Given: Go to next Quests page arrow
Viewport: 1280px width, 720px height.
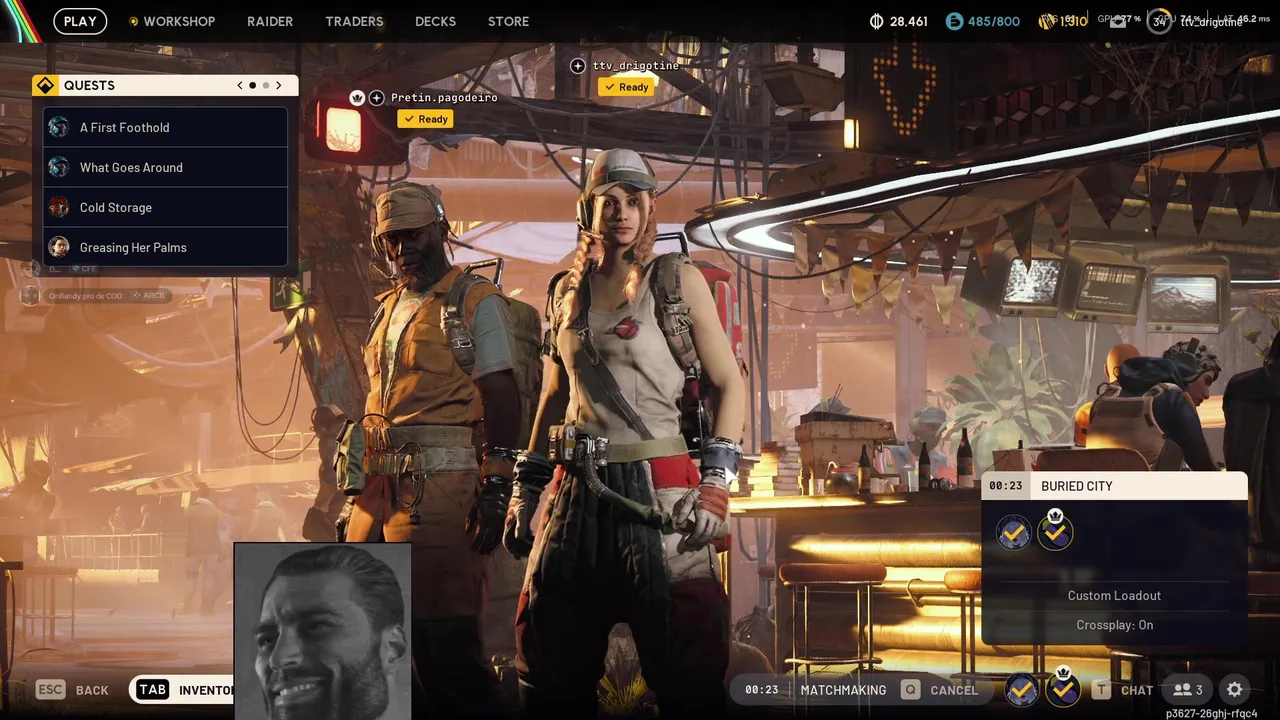Looking at the screenshot, I should click(x=279, y=85).
